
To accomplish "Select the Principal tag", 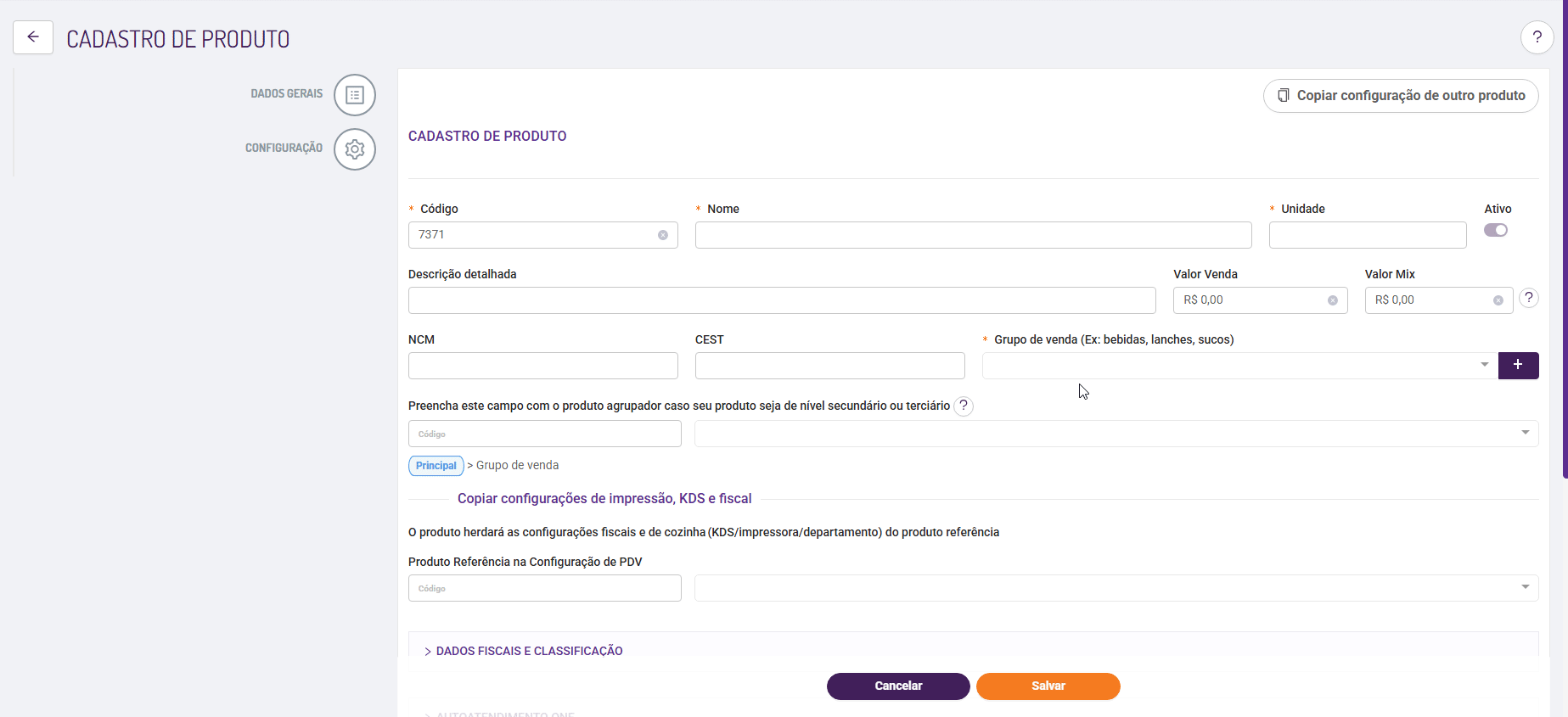I will tap(436, 466).
